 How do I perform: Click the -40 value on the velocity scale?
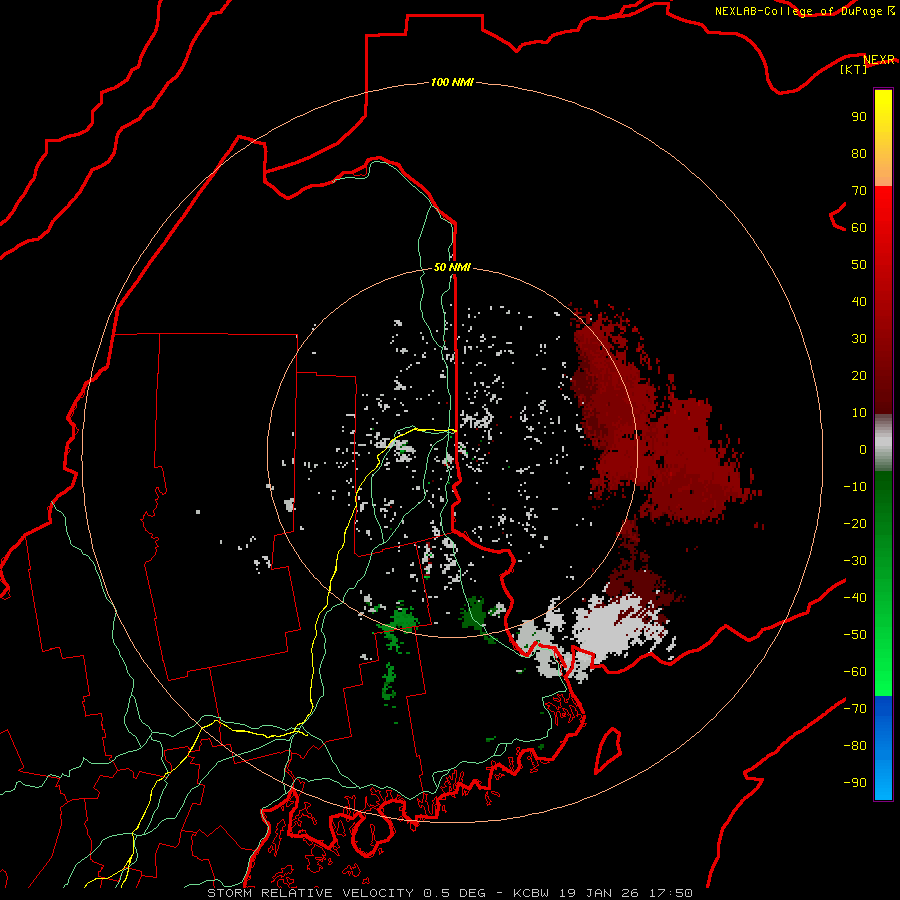coord(855,598)
